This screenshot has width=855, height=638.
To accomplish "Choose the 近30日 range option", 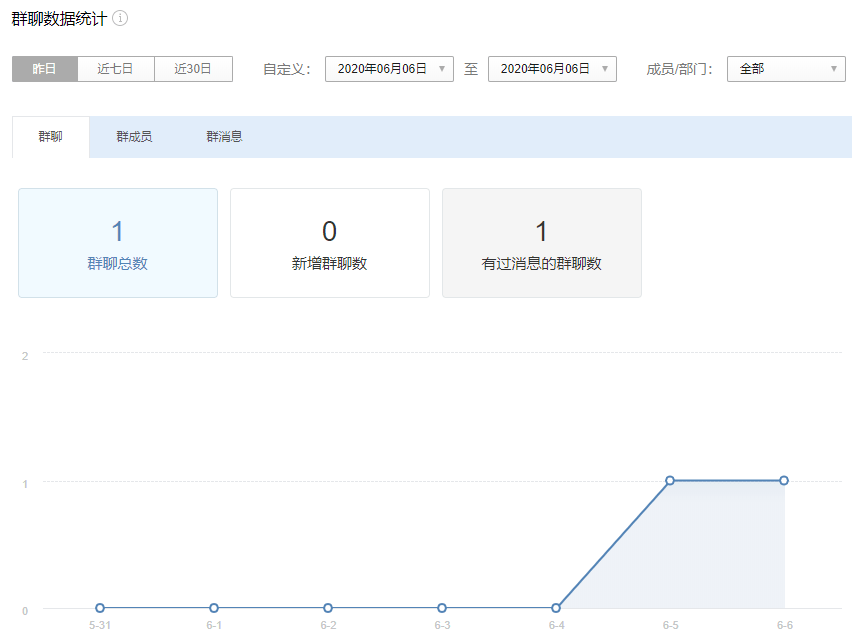I will click(193, 69).
